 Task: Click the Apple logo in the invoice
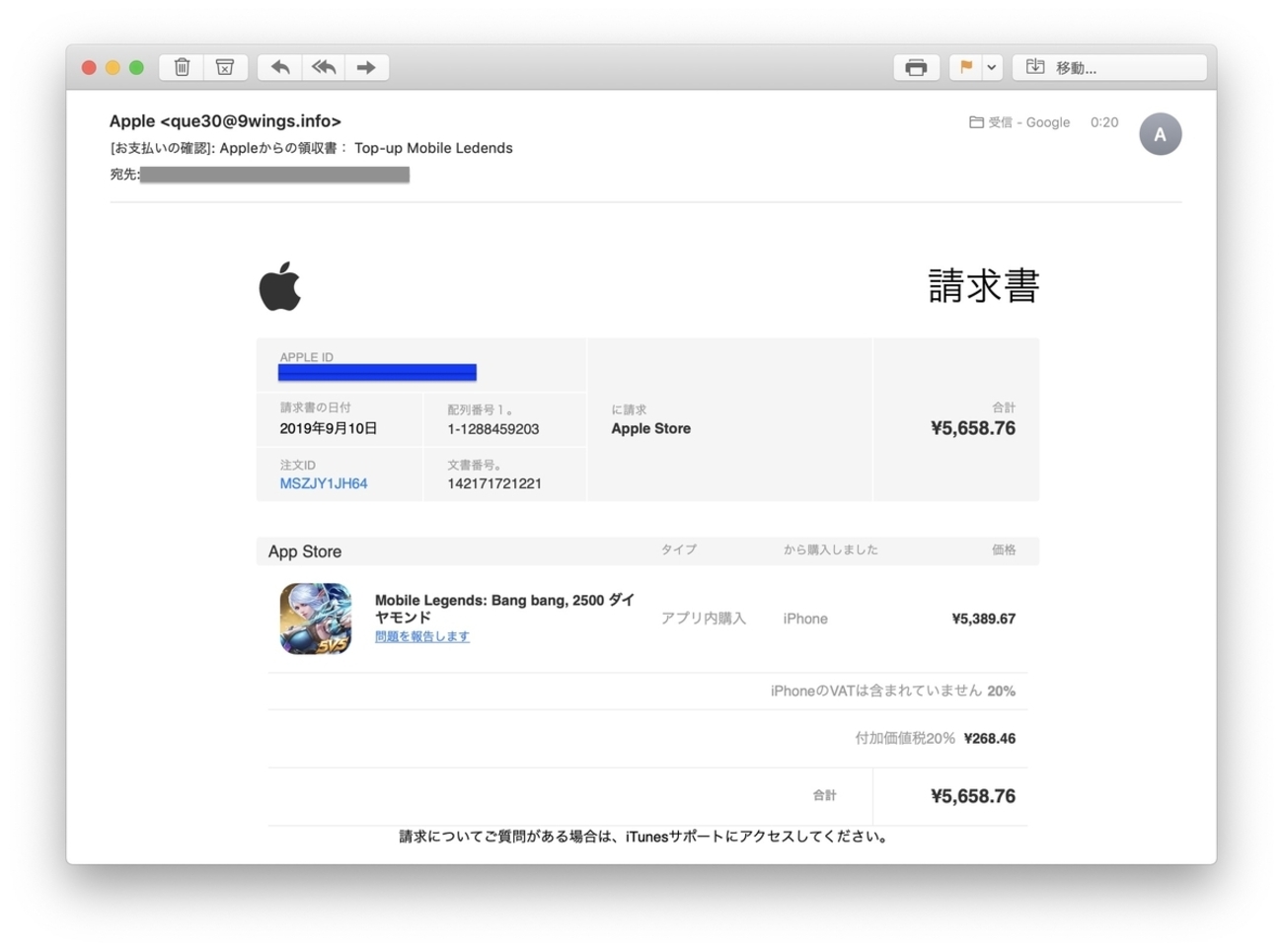[280, 286]
